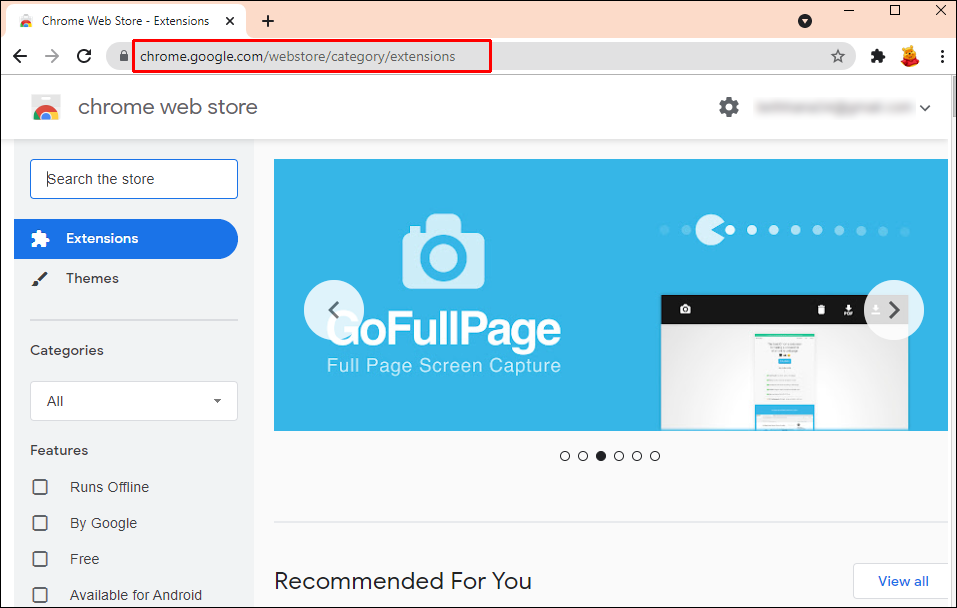Image resolution: width=957 pixels, height=608 pixels.
Task: Click the Chrome Web Store logo
Action: 46,107
